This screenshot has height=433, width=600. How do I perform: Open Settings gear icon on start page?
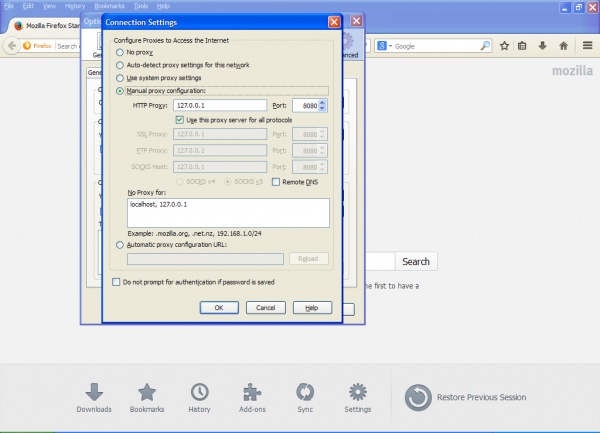(x=357, y=398)
